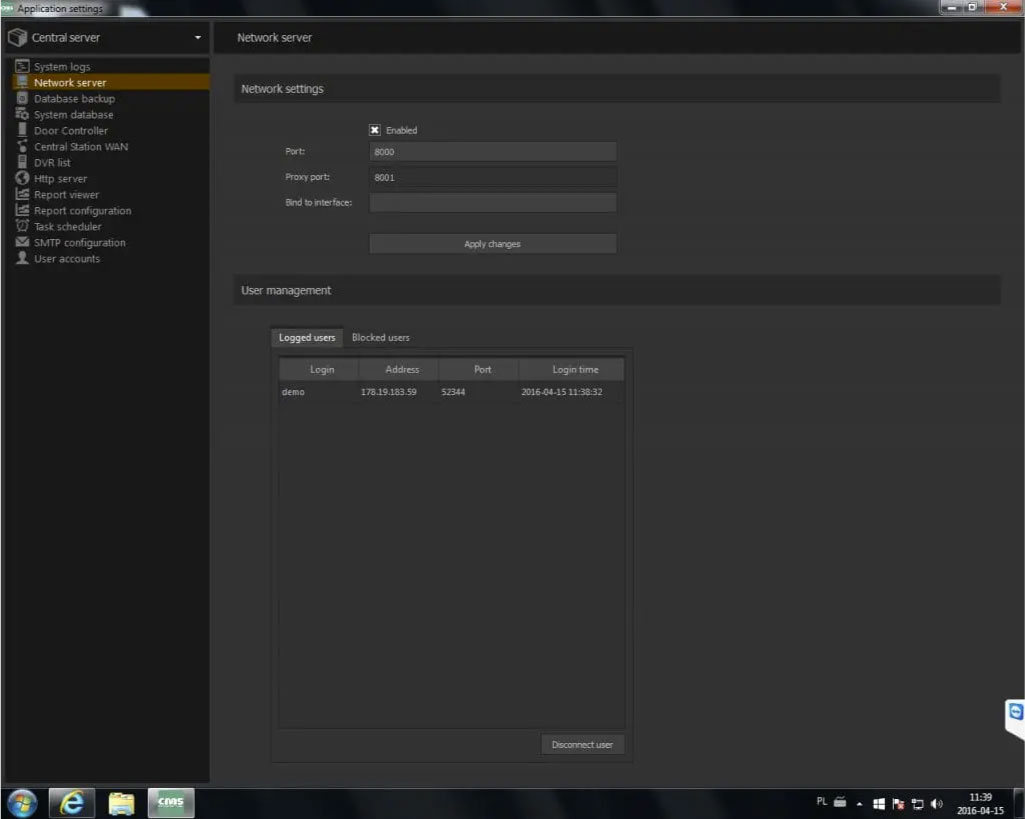Click the Http server globe icon
The height and width of the screenshot is (819, 1025).
click(x=22, y=179)
